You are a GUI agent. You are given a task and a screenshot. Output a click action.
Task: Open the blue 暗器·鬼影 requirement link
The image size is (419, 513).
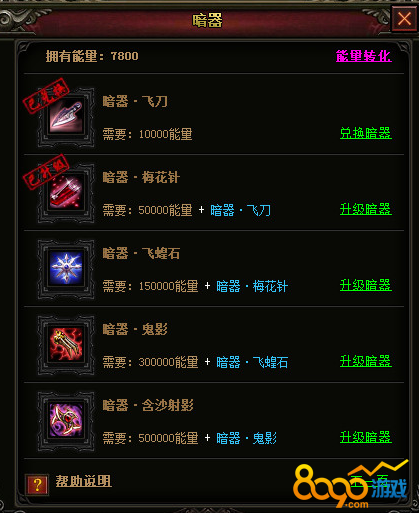tap(246, 438)
